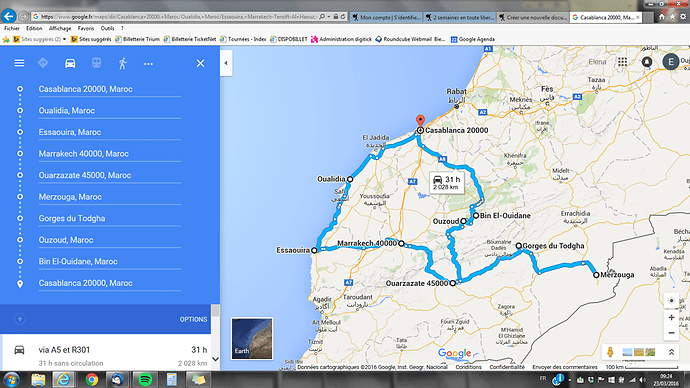Click the Bin El-Ouidane, Maroc waypoint
Viewport: 690px width, 388px height.
[x=110, y=262]
